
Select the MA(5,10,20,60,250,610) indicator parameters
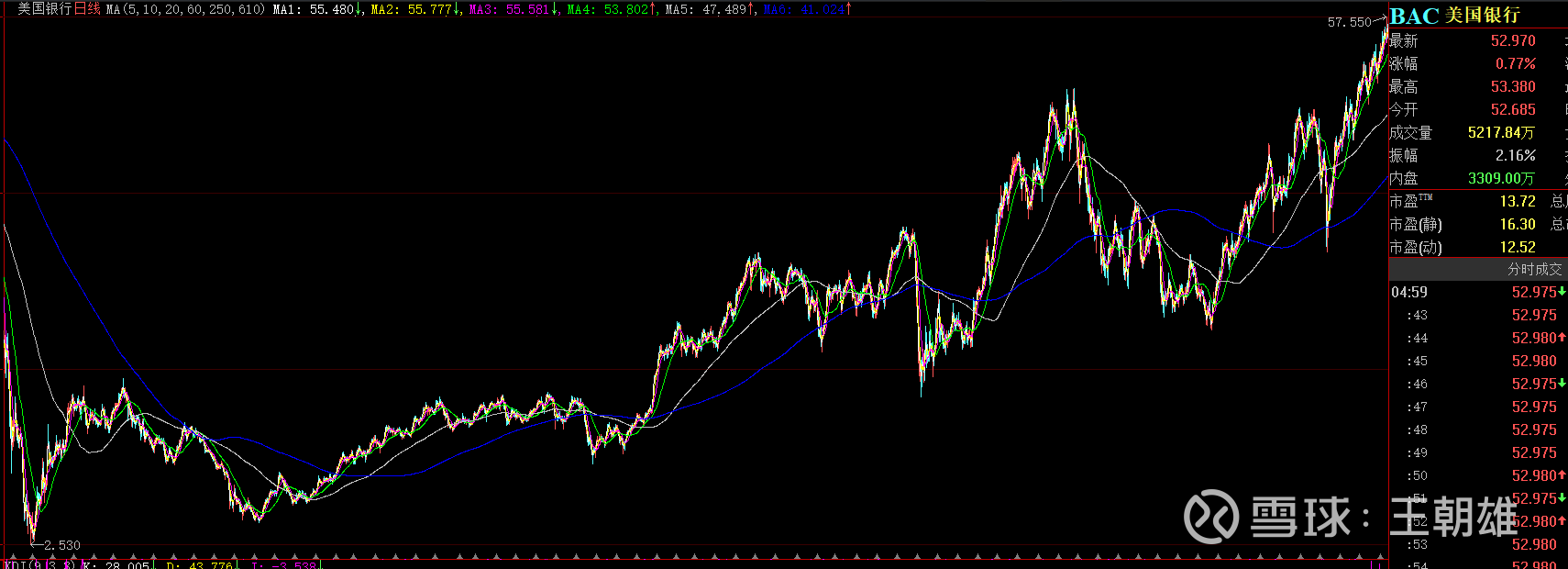(186, 9)
